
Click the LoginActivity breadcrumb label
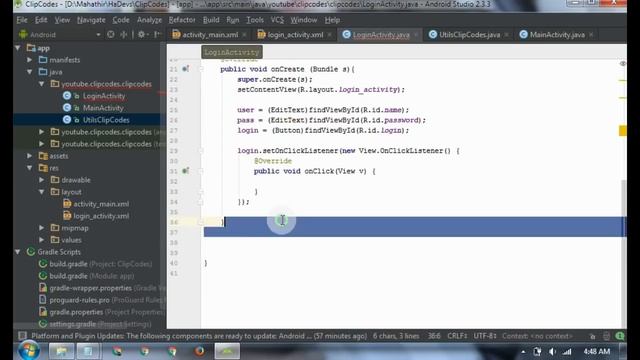pyautogui.click(x=232, y=52)
